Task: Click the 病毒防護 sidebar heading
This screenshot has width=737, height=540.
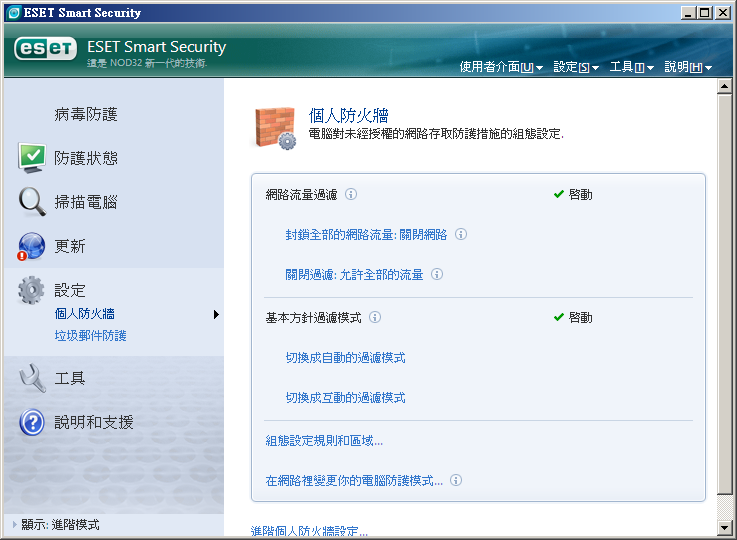Action: [86, 114]
